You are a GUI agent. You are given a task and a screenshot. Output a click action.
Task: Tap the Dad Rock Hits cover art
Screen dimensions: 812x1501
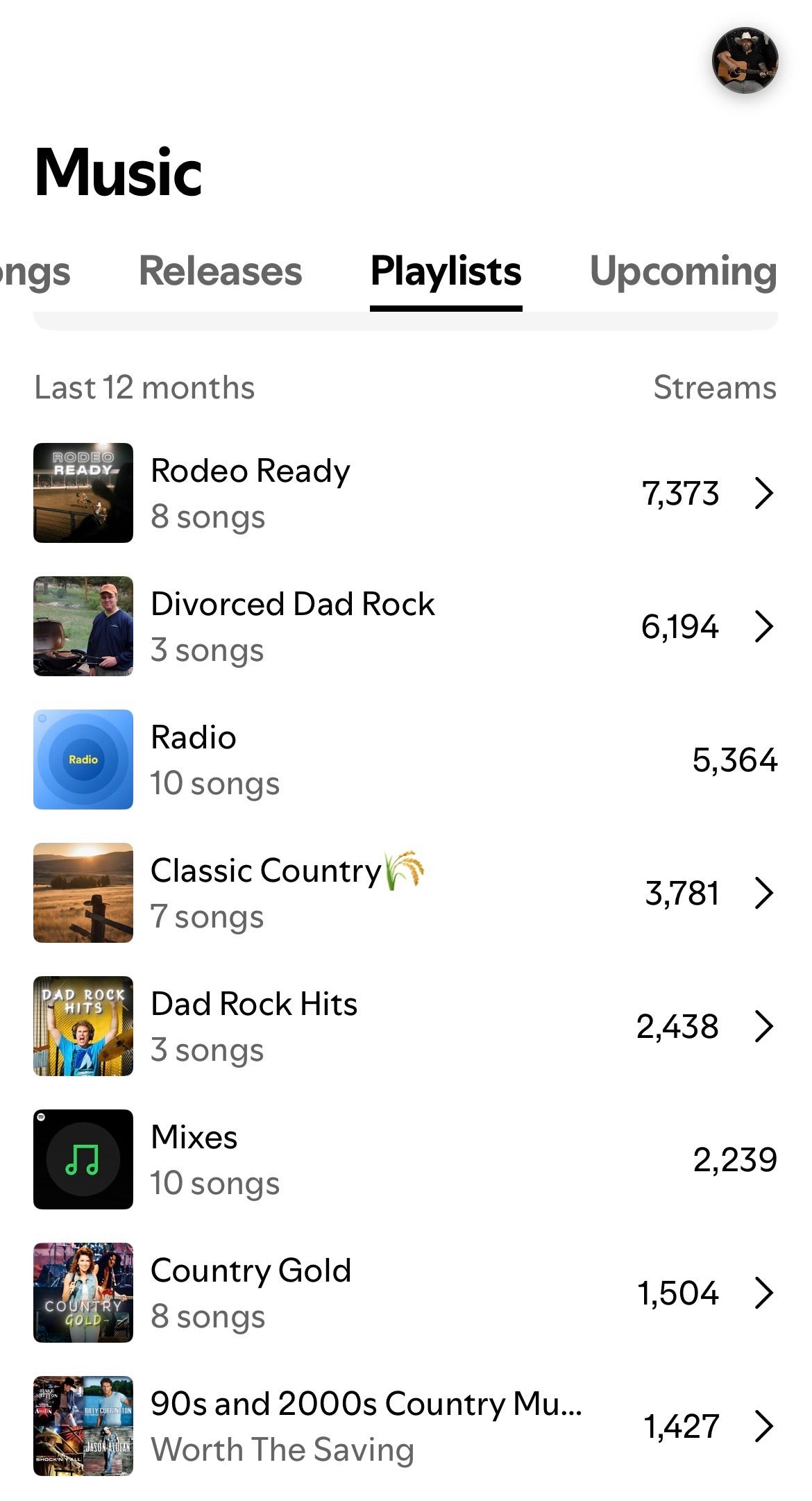83,1026
